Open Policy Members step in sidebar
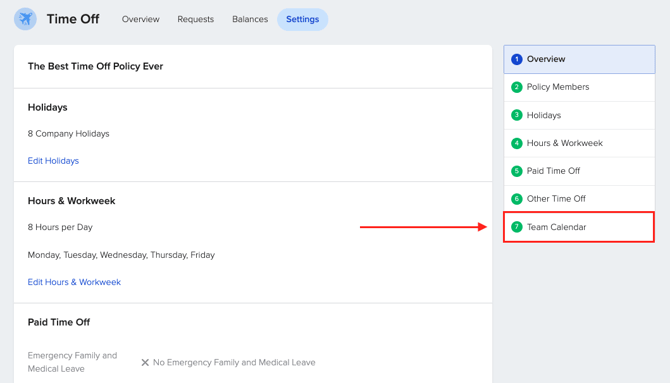670x383 pixels. tap(579, 87)
